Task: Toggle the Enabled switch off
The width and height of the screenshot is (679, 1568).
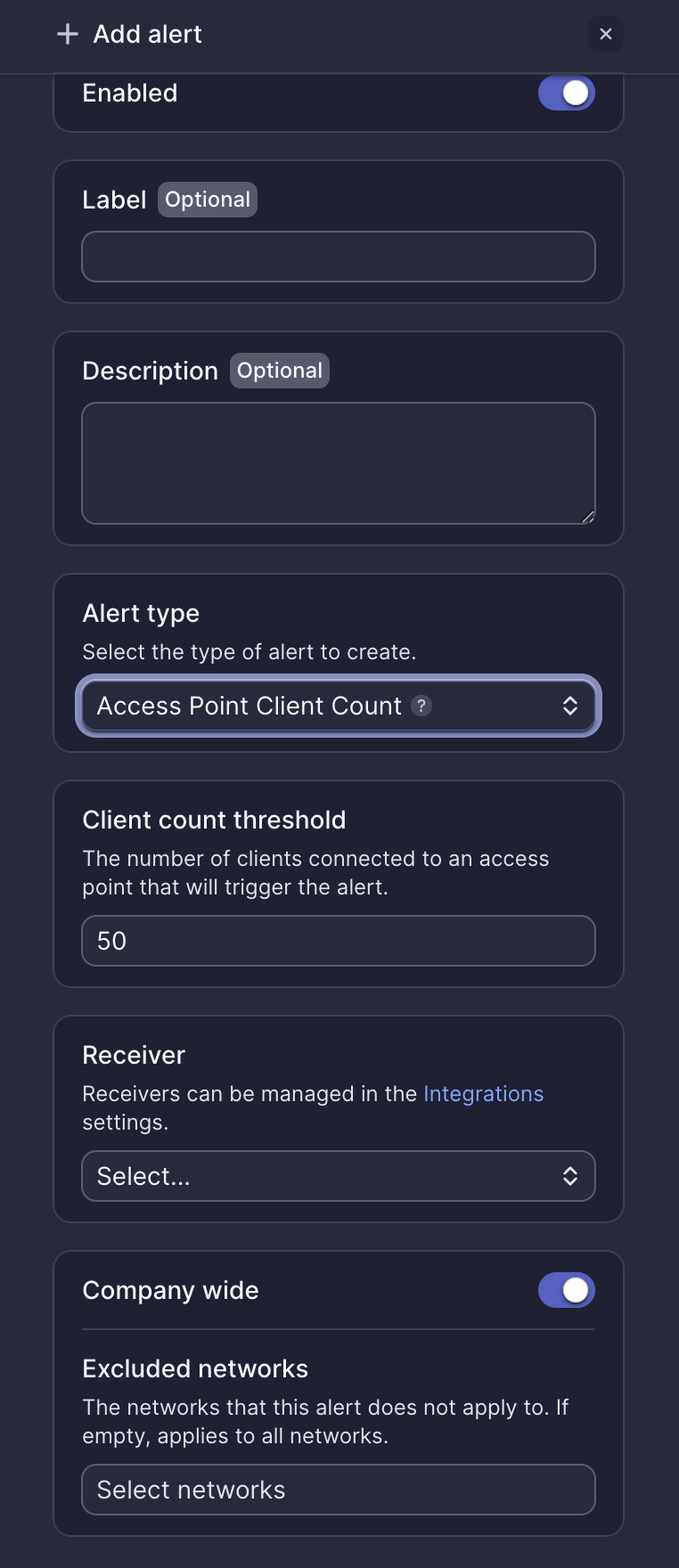Action: [x=567, y=93]
